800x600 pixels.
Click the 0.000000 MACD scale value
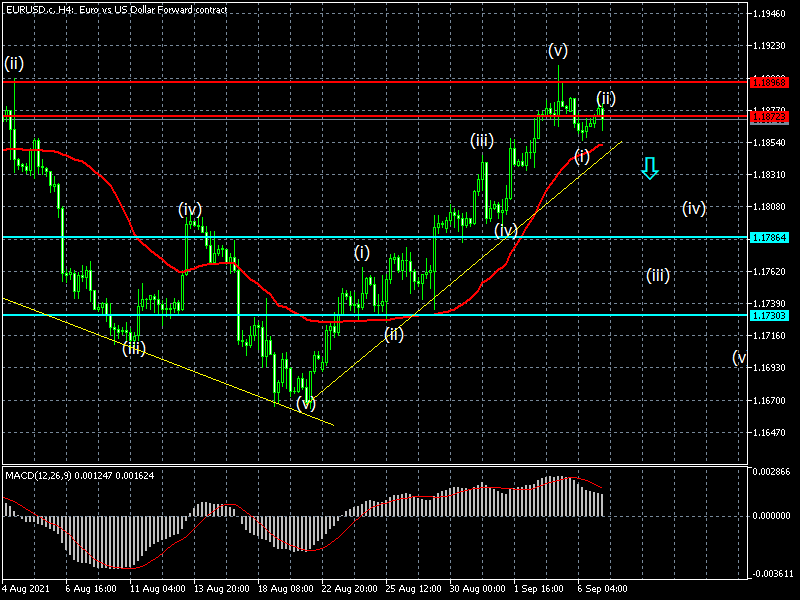(x=771, y=516)
